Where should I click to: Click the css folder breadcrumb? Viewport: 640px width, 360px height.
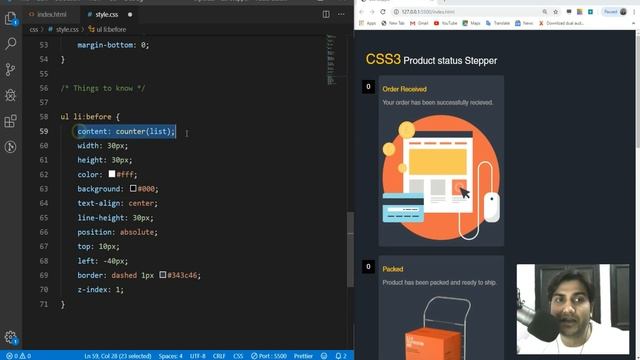[x=33, y=29]
